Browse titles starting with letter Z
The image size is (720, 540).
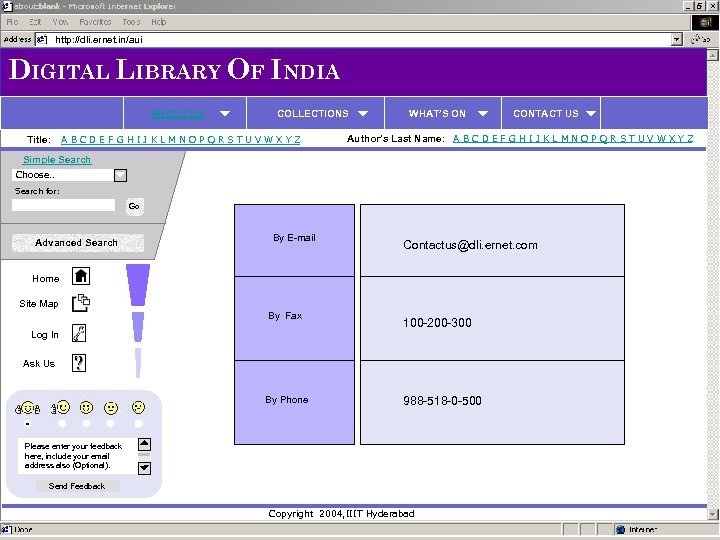tap(297, 140)
